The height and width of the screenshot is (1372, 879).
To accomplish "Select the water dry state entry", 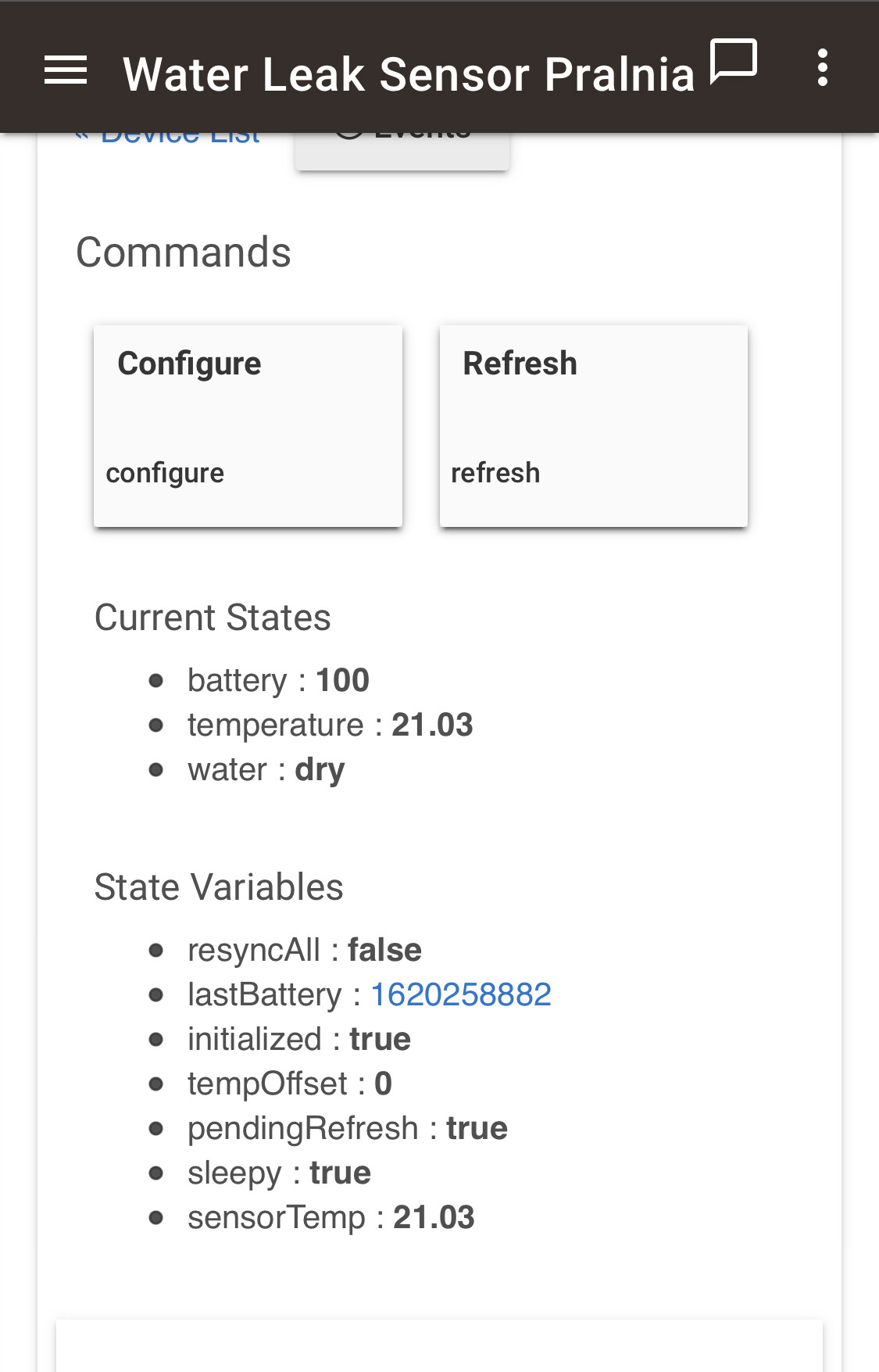I will [266, 770].
